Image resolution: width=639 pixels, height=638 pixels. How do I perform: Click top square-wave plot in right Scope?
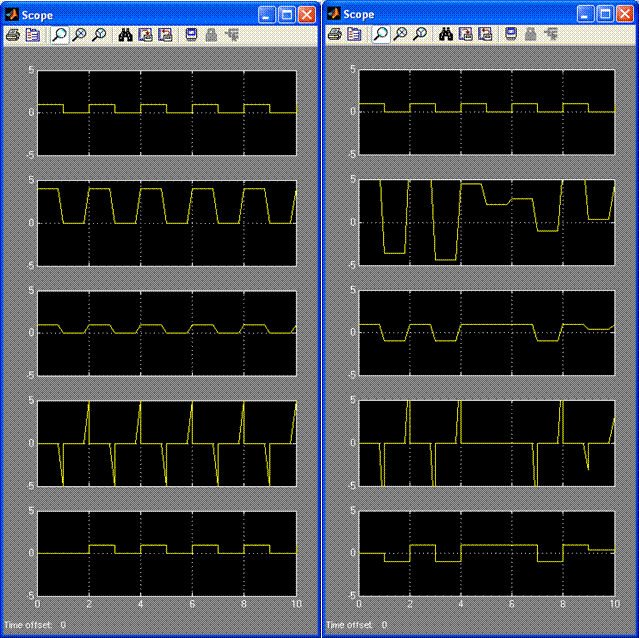point(487,112)
